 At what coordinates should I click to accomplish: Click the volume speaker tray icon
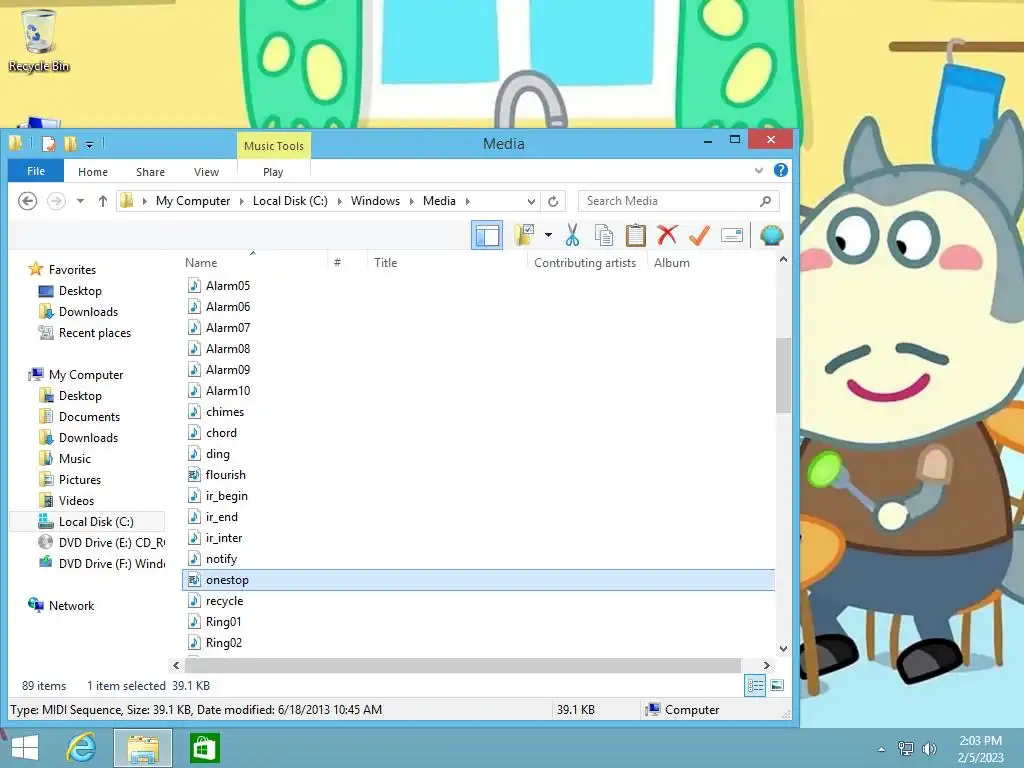pyautogui.click(x=929, y=749)
